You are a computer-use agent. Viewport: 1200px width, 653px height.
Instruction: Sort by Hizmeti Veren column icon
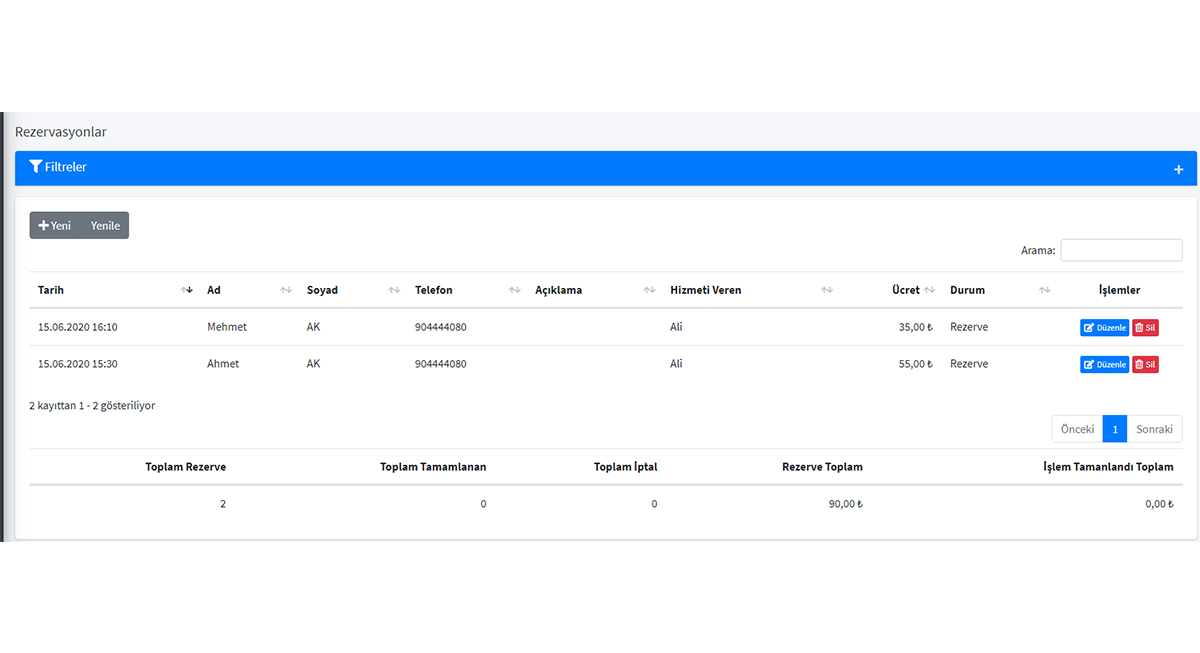(x=827, y=290)
